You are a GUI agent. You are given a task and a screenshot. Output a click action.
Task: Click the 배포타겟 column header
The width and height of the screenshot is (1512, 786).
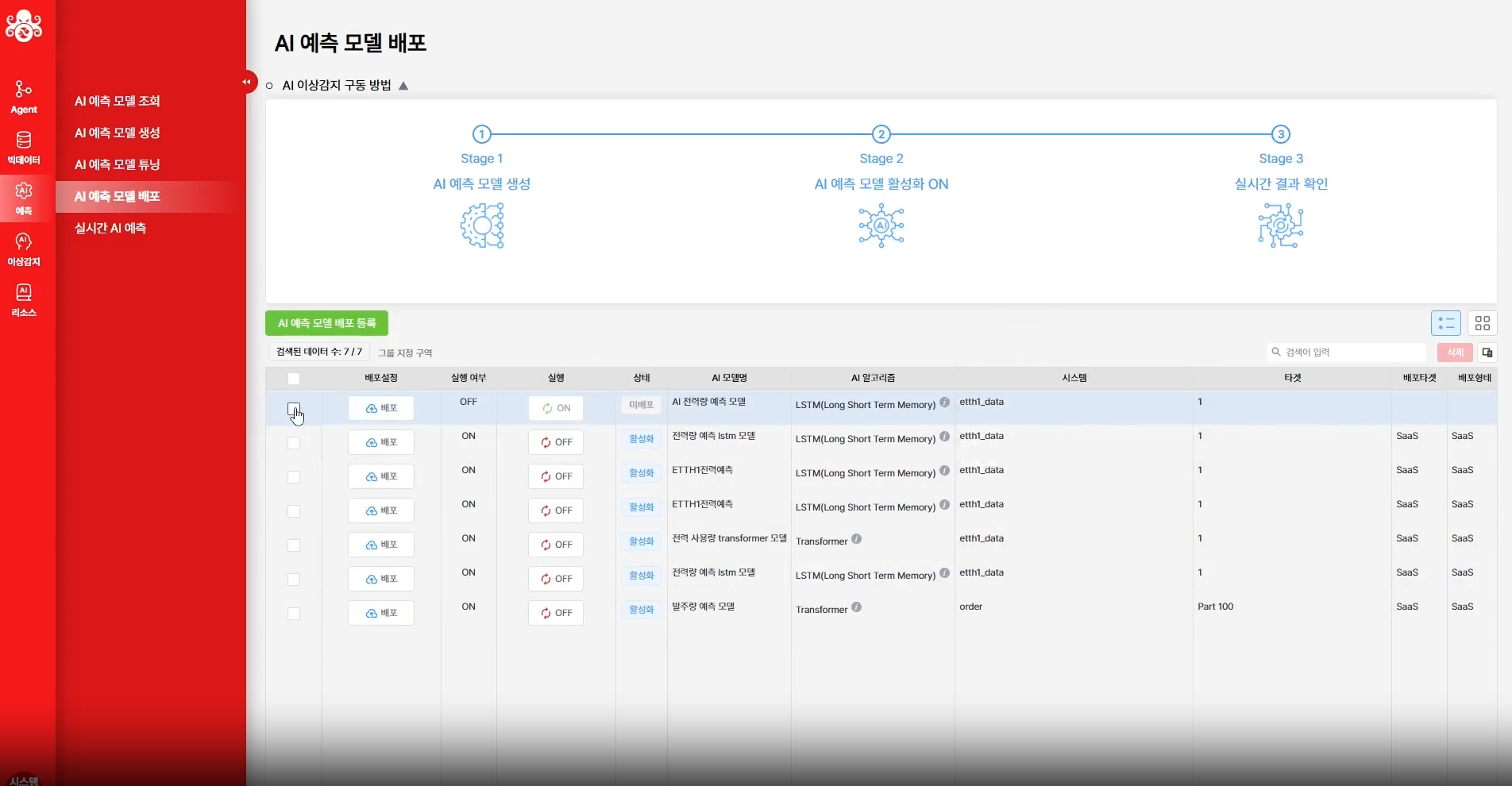tap(1419, 378)
